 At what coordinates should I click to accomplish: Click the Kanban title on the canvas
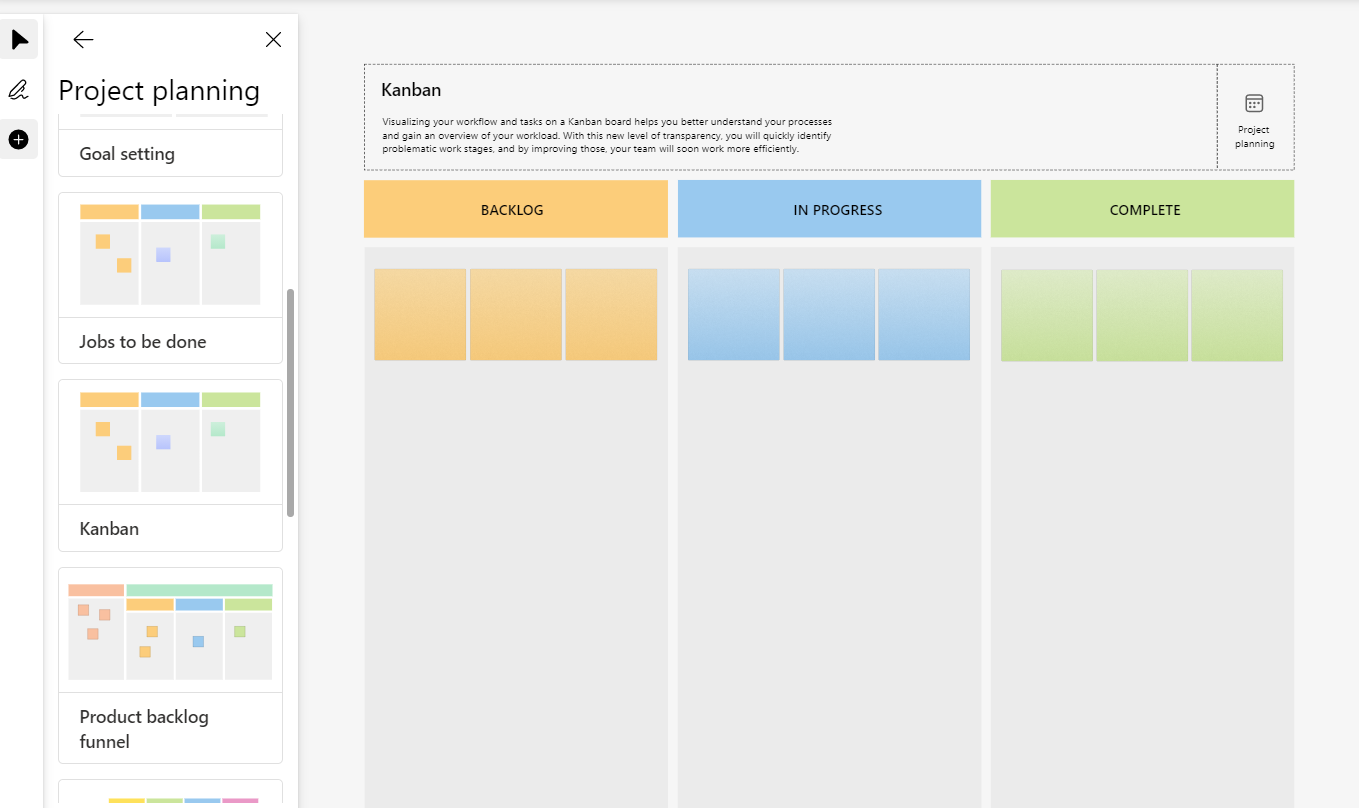411,90
